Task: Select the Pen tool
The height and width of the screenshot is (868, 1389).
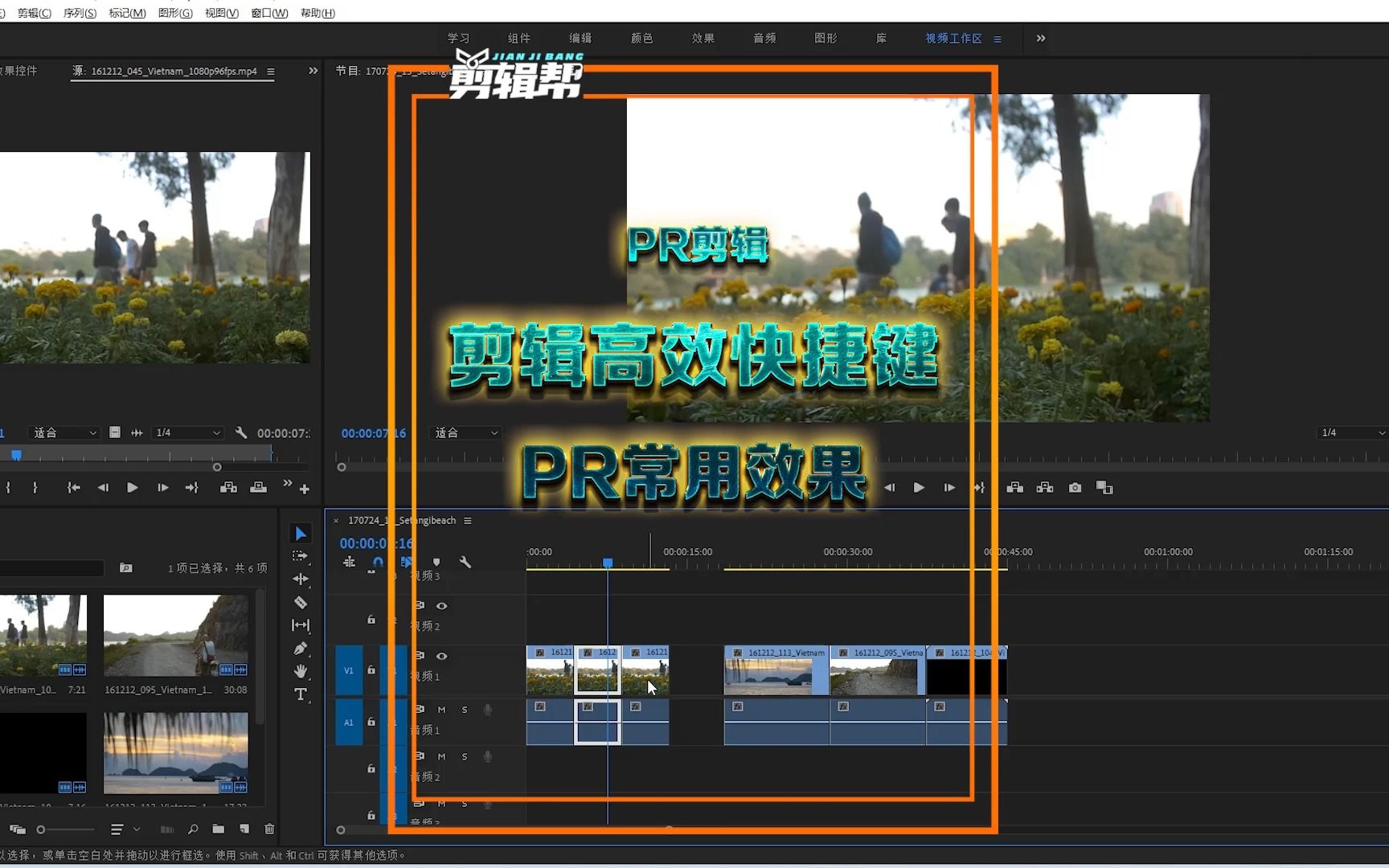Action: (301, 649)
